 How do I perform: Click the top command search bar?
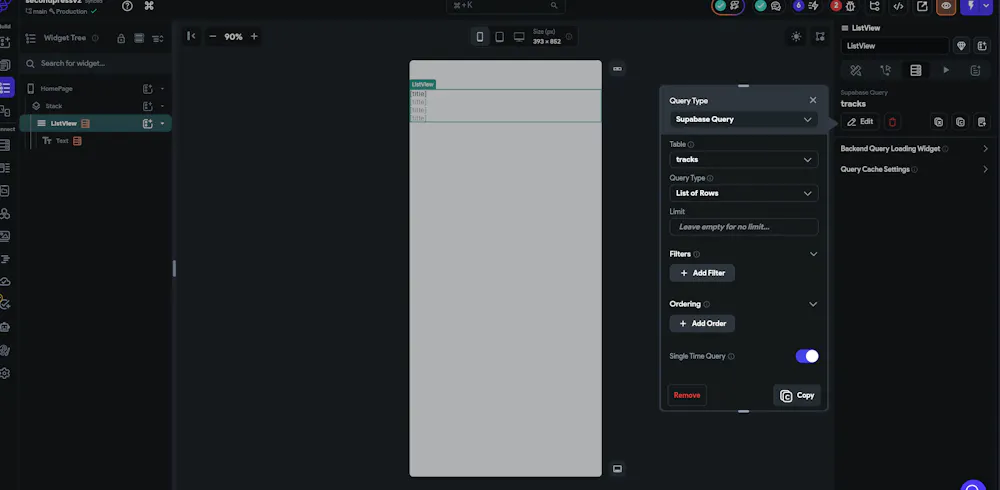coord(506,6)
